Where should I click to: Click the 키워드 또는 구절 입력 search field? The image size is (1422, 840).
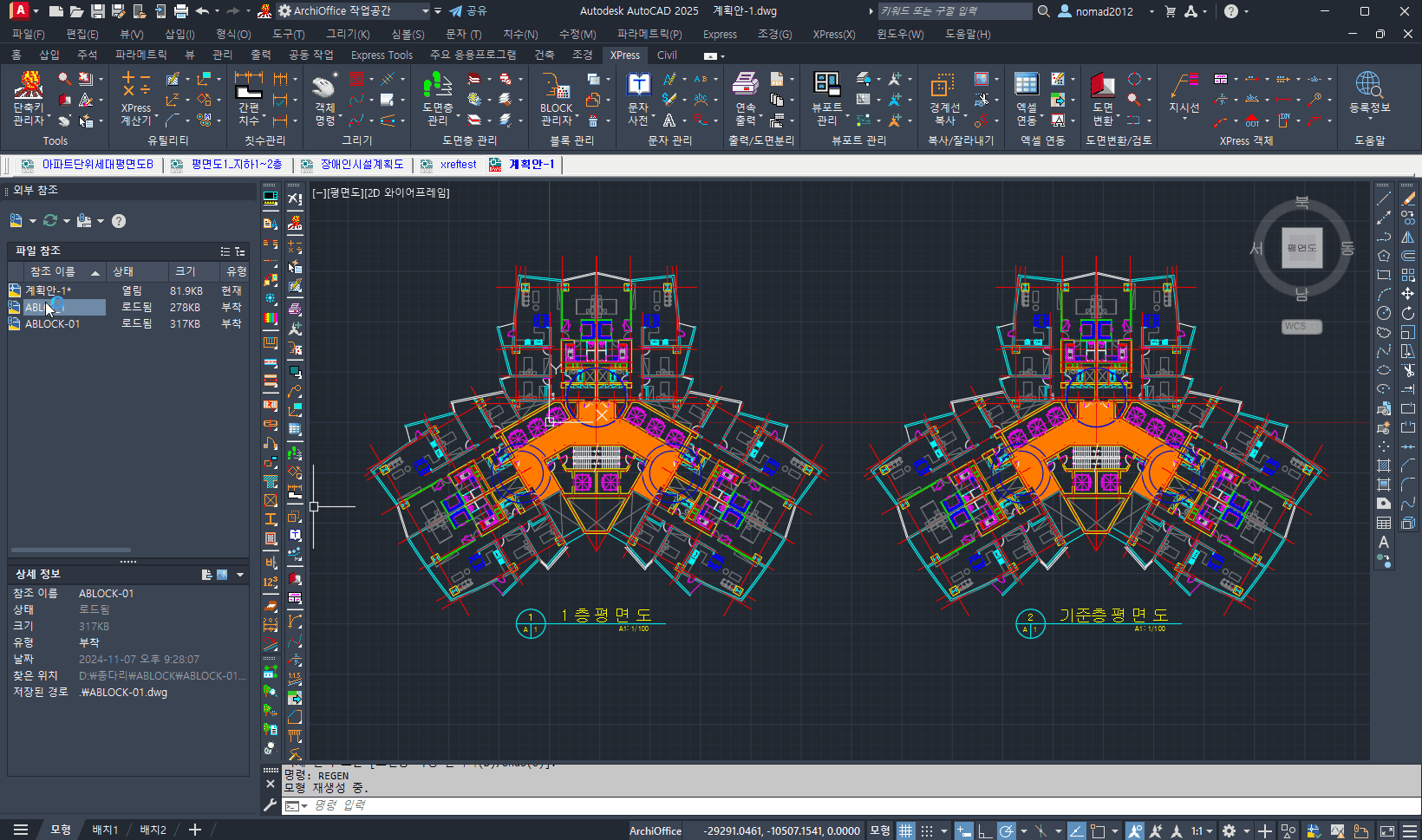coord(954,11)
